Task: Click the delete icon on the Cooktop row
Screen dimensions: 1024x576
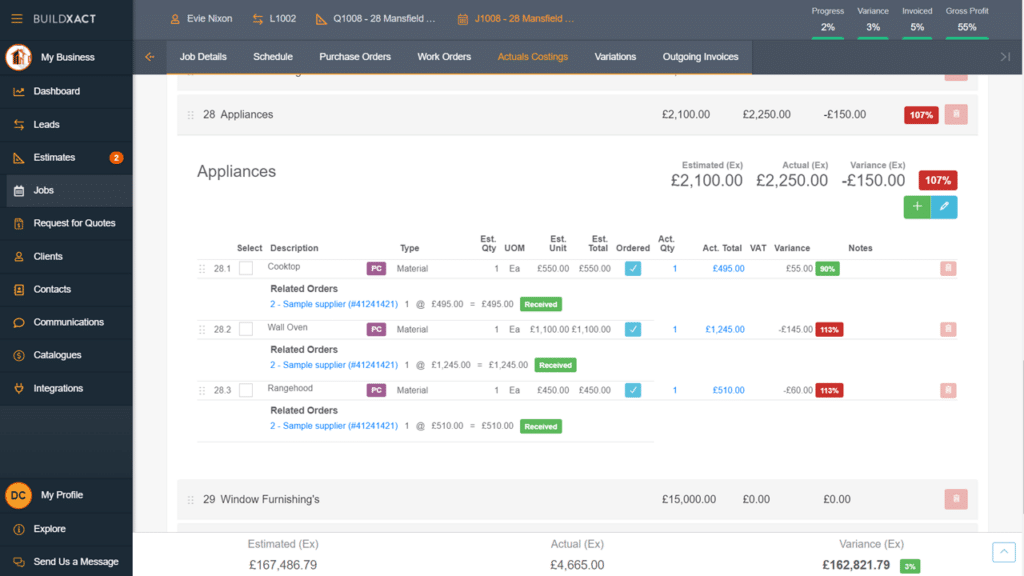Action: click(948, 268)
